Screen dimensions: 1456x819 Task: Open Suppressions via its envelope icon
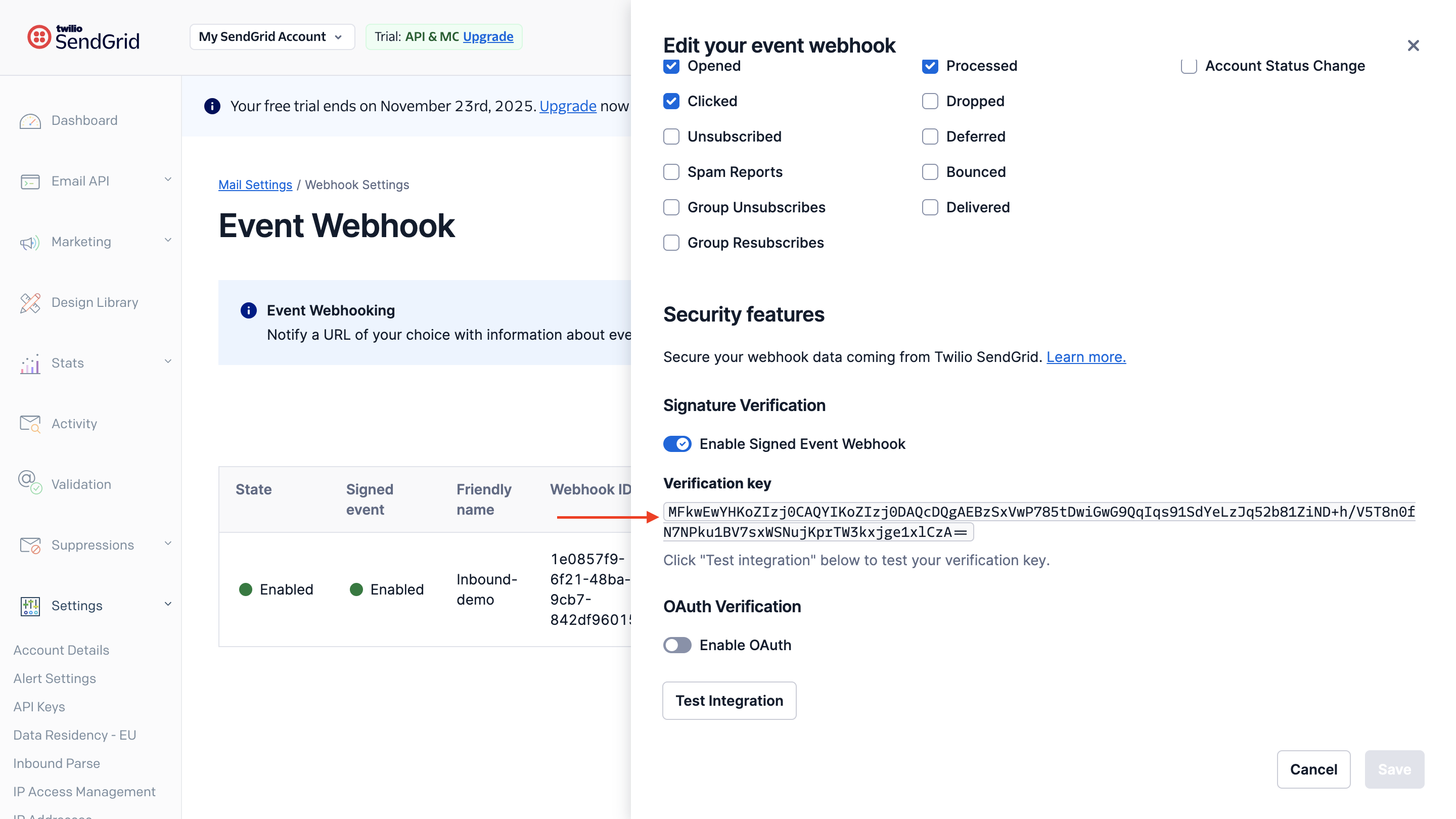click(29, 545)
